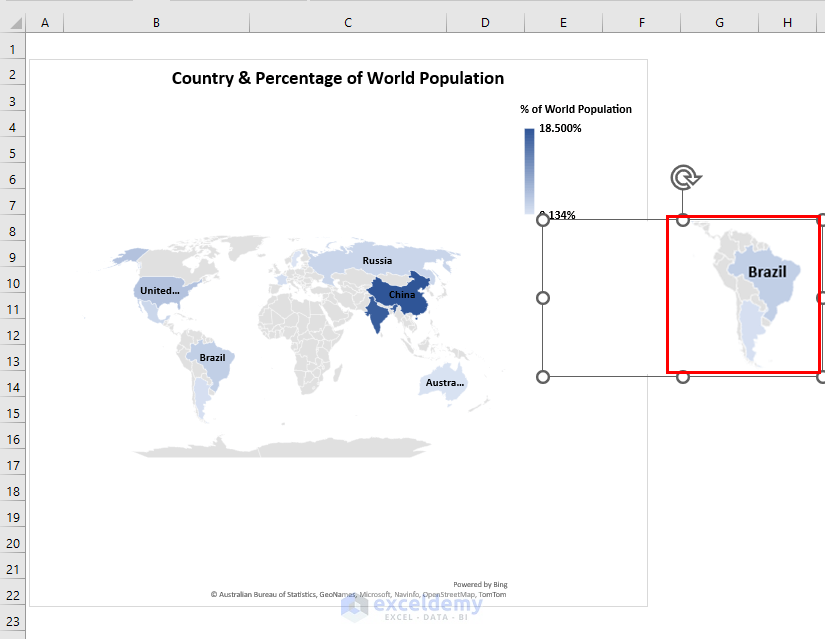
Task: Click the India shape on the map
Action: point(378,315)
